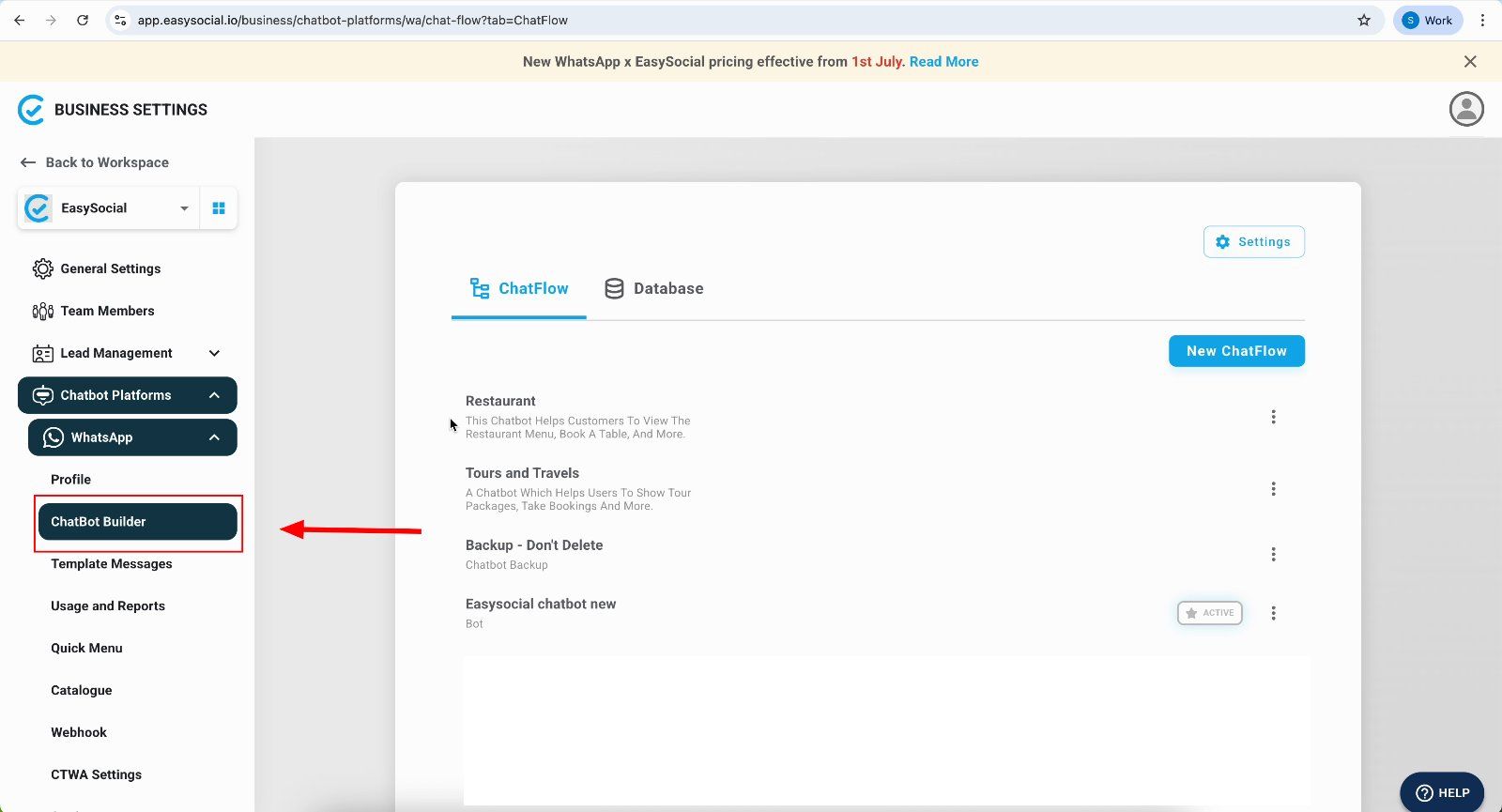Open chatbot Settings button
1502x812 pixels.
(1254, 241)
